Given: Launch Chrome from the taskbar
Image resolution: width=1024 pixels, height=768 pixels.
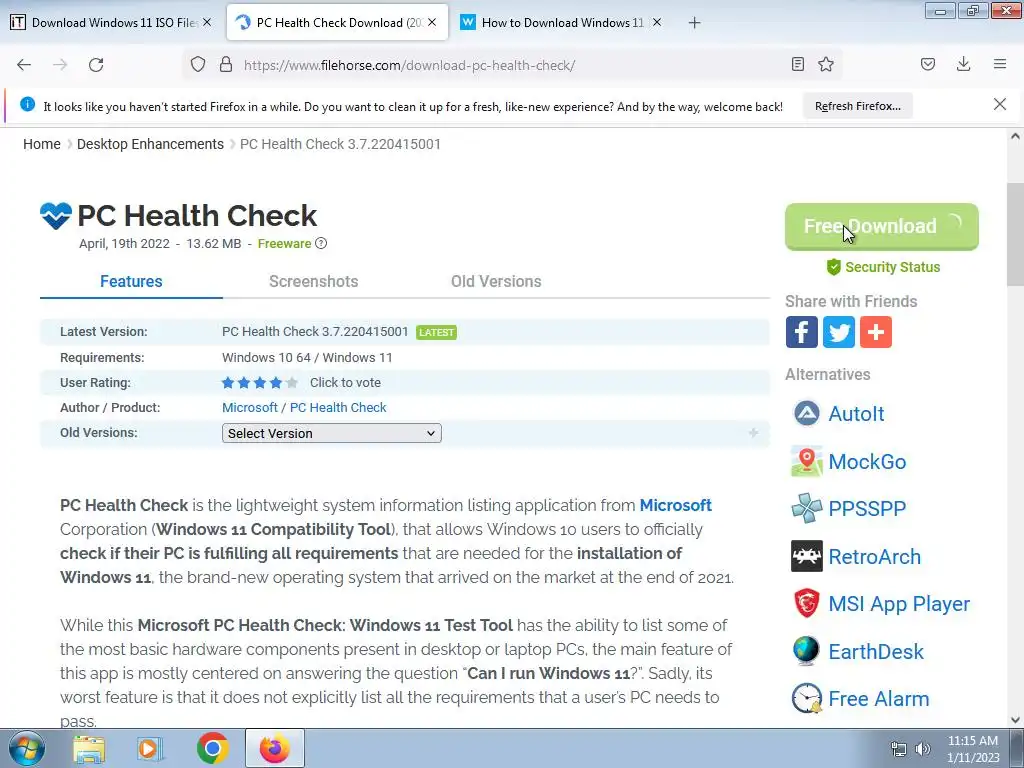Looking at the screenshot, I should 212,748.
